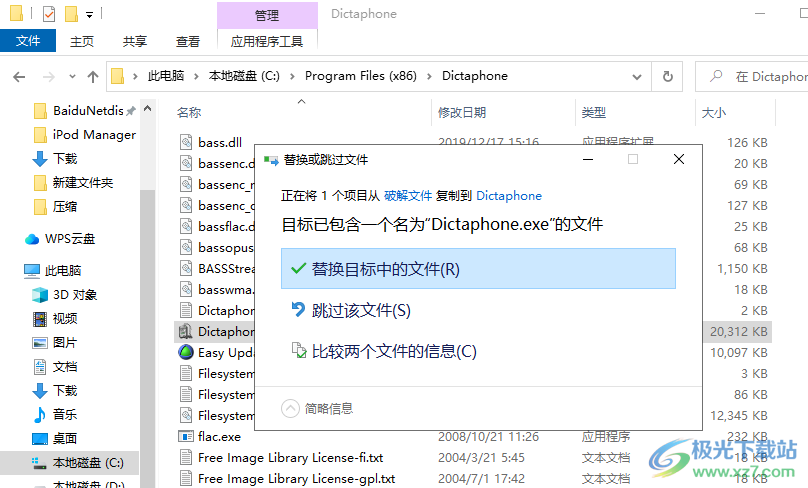808x488 pixels.
Task: Click 本地磁盘 (C:) in address breadcrumb
Action: pos(244,76)
